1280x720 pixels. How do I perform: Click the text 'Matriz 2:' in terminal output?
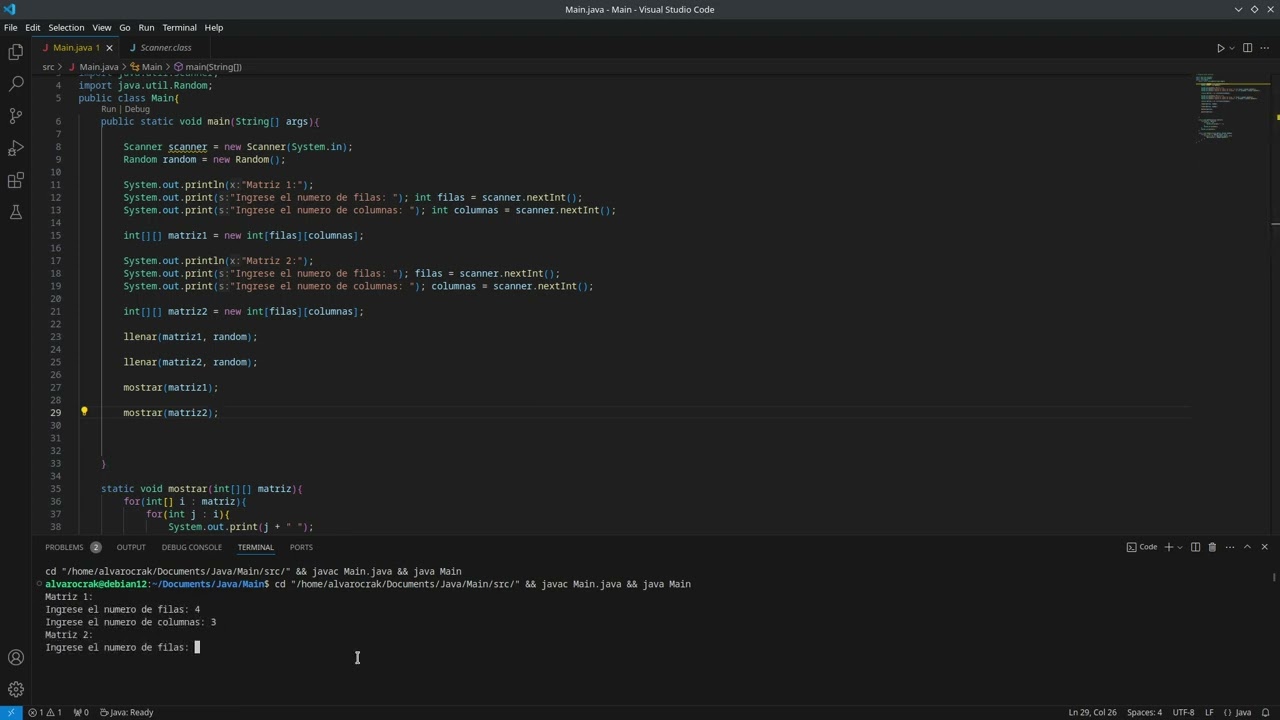(69, 635)
